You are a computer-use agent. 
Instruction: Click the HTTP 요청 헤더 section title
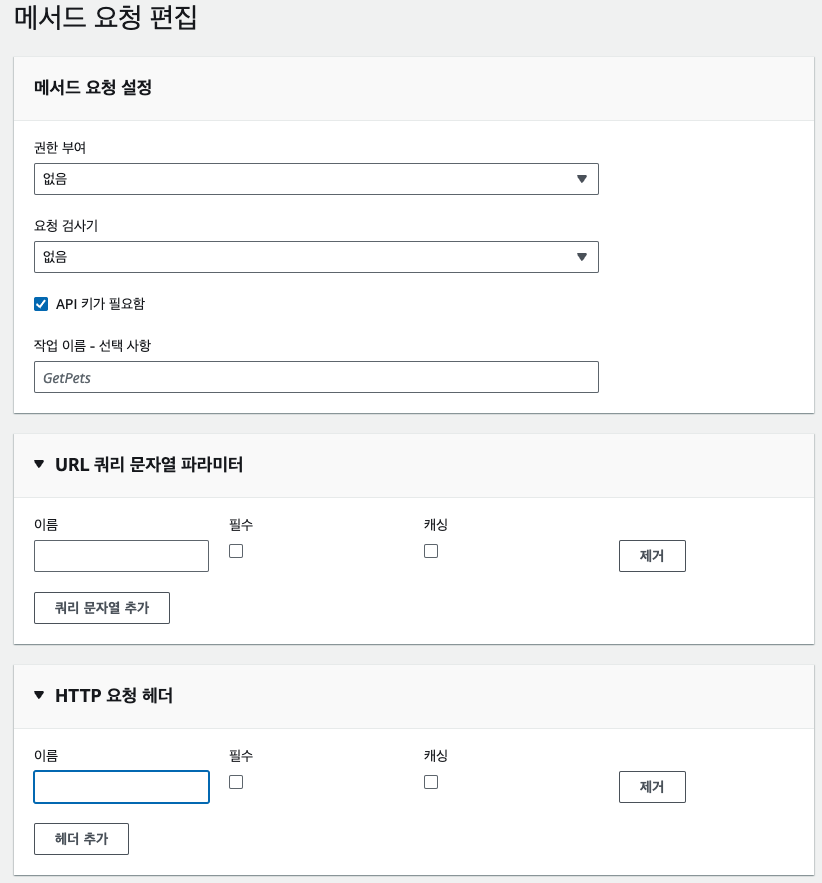114,695
